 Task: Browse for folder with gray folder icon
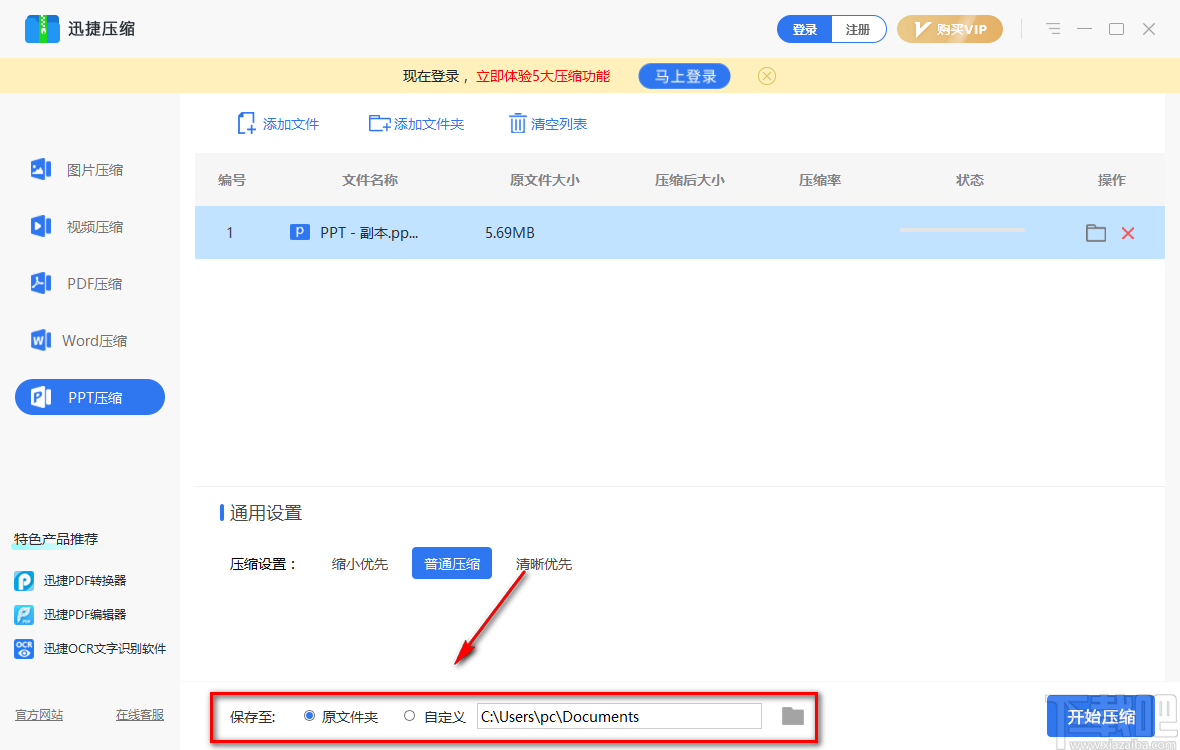pyautogui.click(x=792, y=716)
